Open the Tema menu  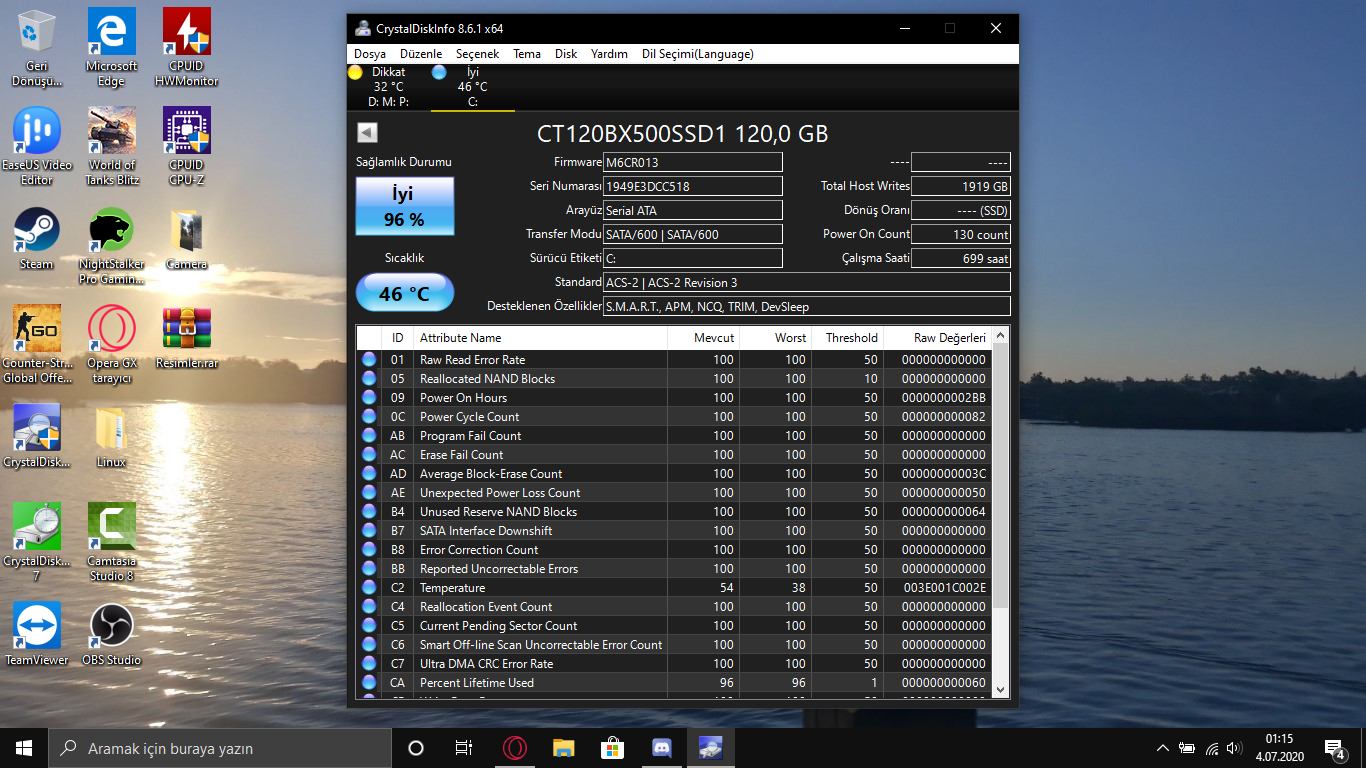tap(527, 54)
